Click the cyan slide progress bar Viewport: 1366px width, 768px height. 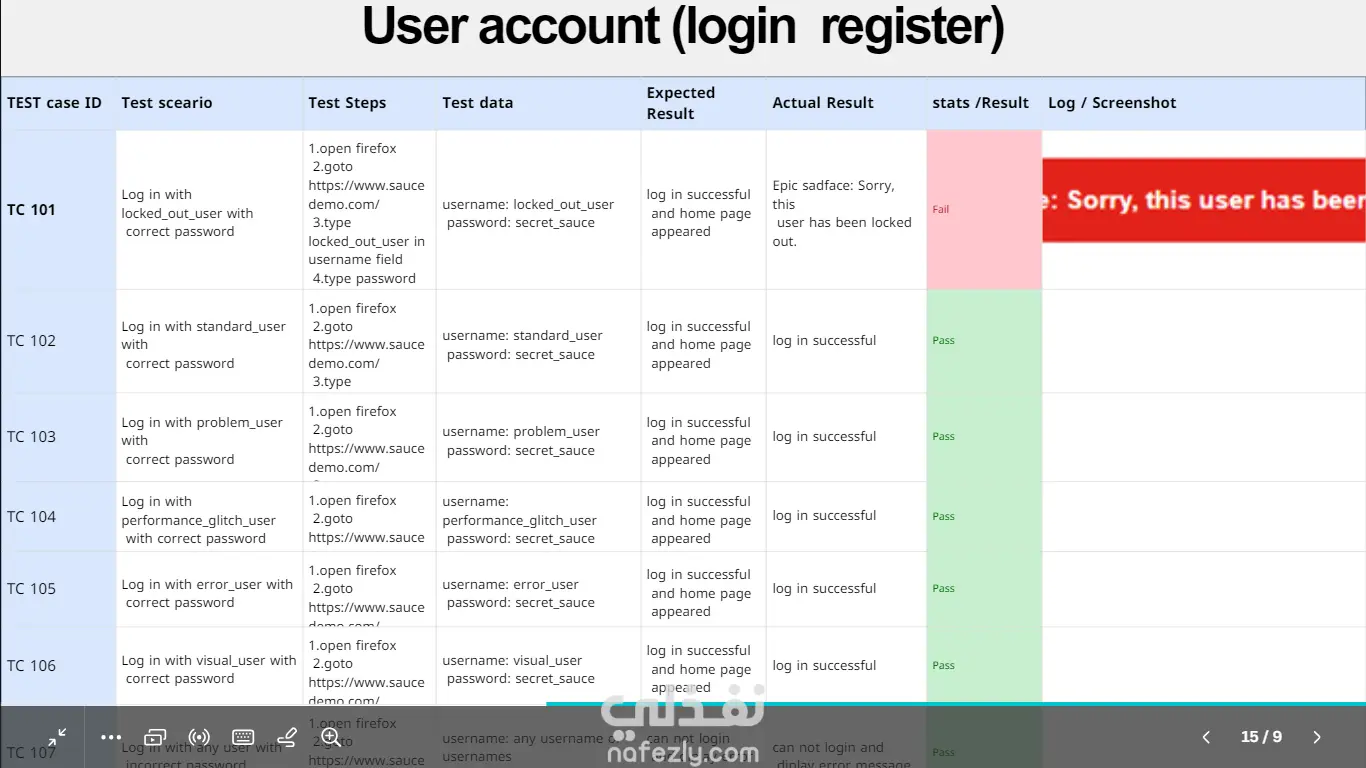pos(956,704)
